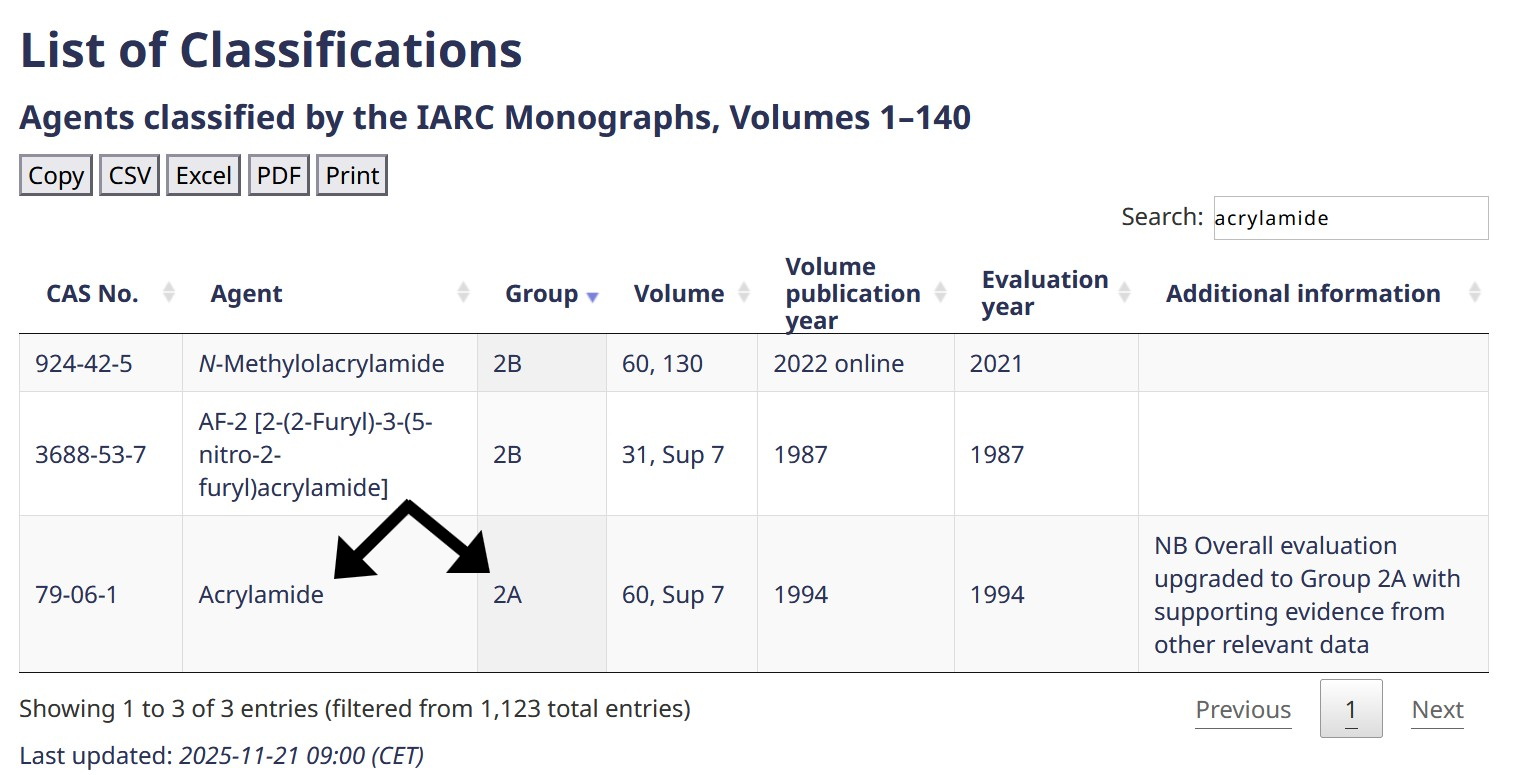Image resolution: width=1530 pixels, height=775 pixels.
Task: Select the Acrylamide agent cell
Action: tap(261, 595)
